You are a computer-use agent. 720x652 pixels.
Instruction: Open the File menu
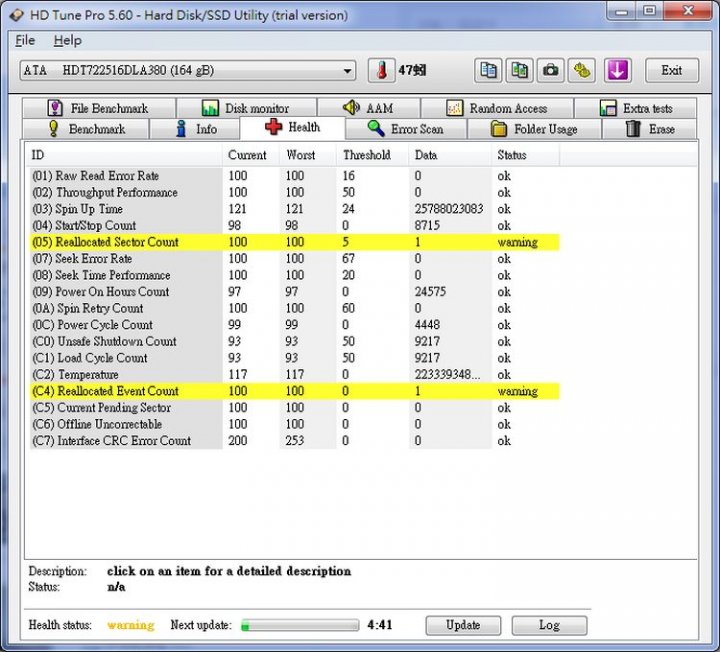tap(25, 40)
